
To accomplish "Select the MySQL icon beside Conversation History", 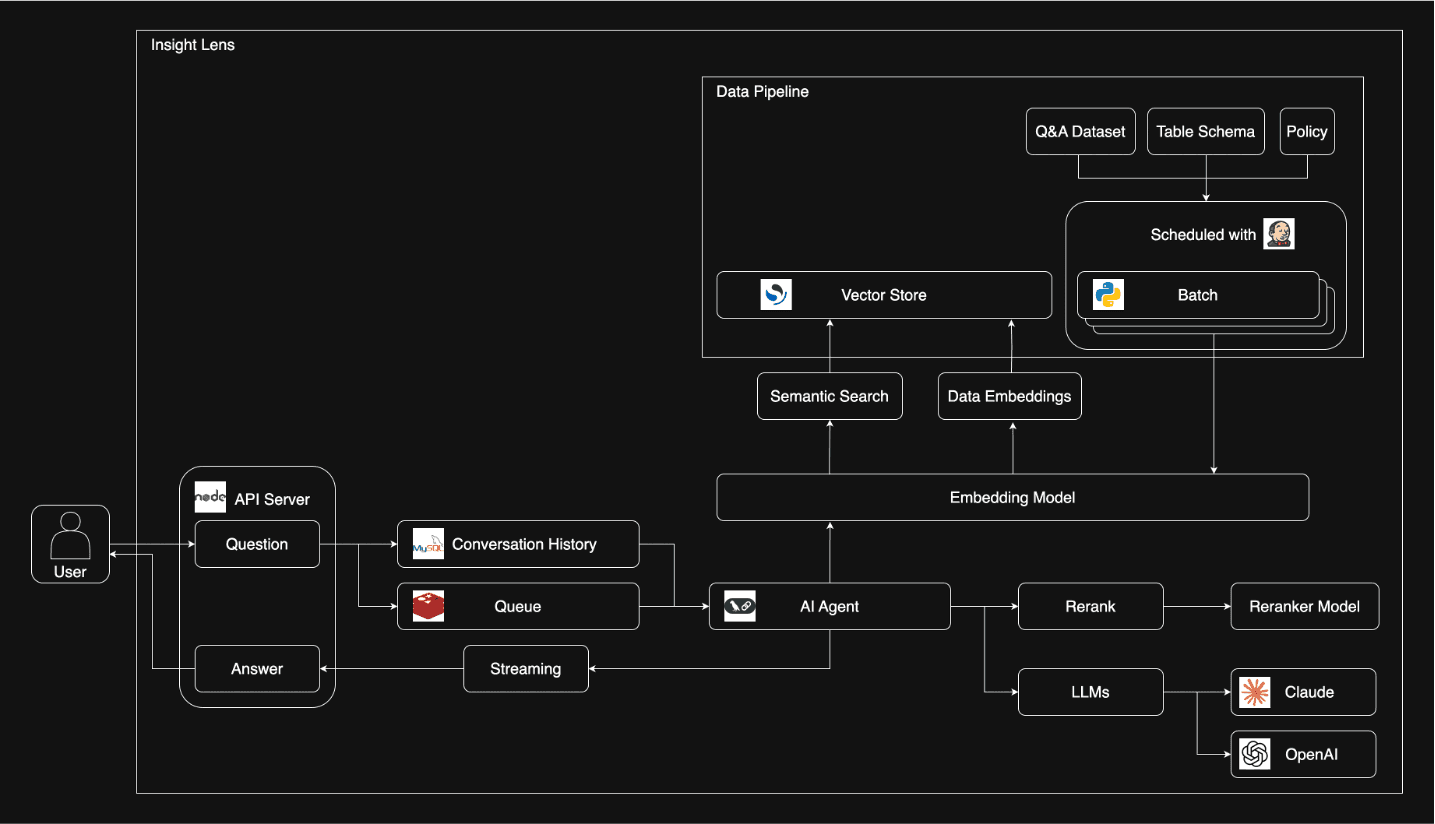I will tap(428, 544).
